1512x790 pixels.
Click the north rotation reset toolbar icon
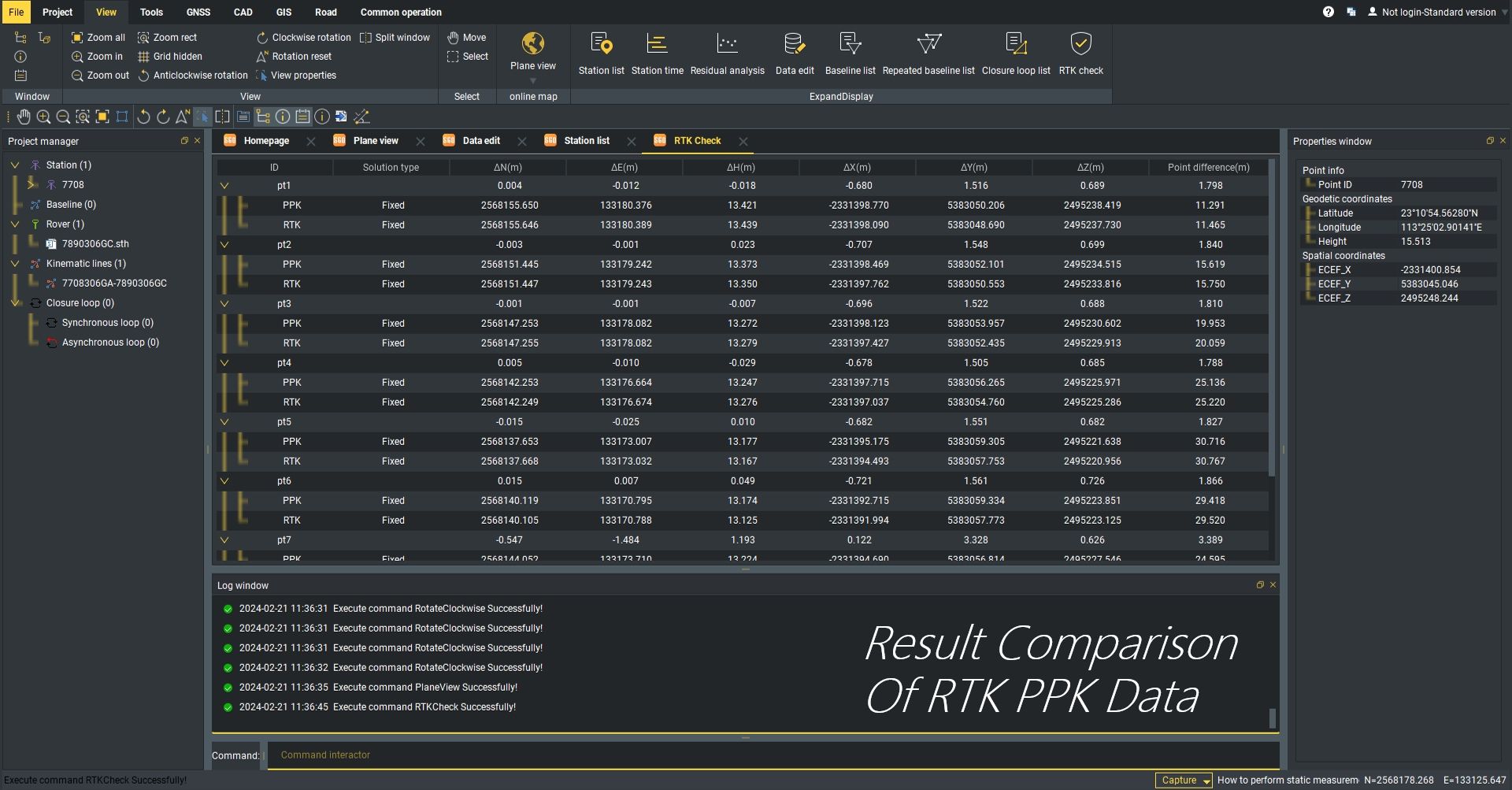tap(183, 117)
